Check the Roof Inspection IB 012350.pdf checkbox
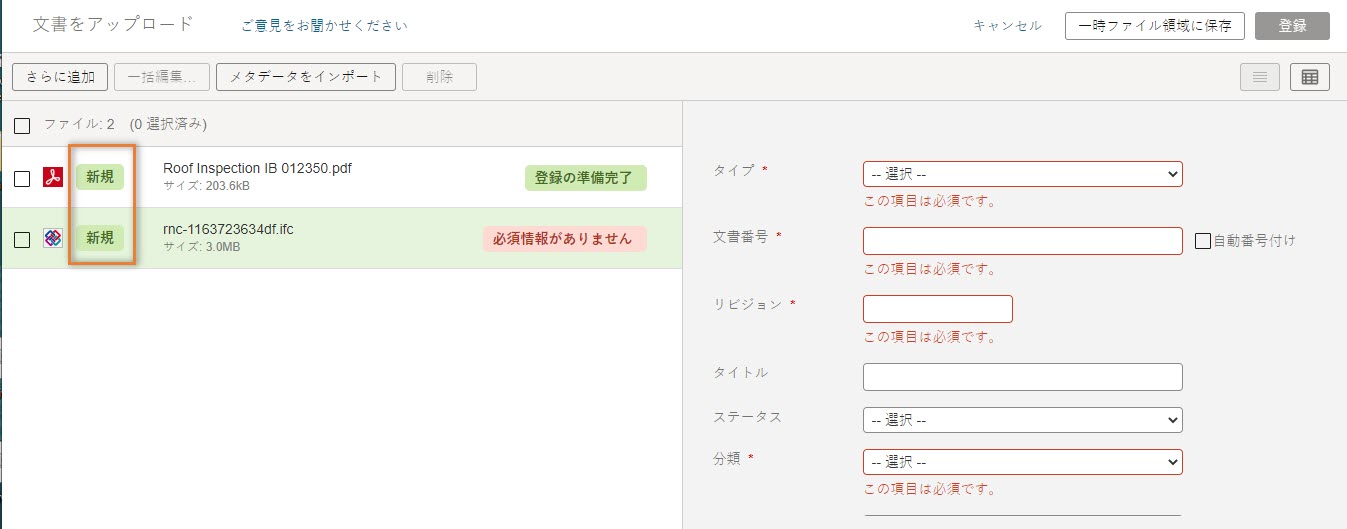1347x529 pixels. (x=22, y=179)
